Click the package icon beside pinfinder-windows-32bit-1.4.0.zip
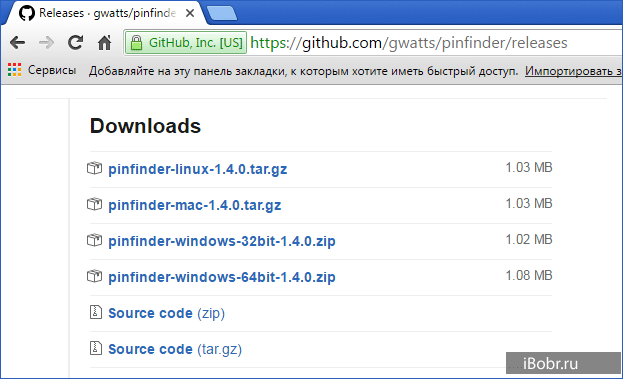Image resolution: width=623 pixels, height=379 pixels. click(95, 240)
